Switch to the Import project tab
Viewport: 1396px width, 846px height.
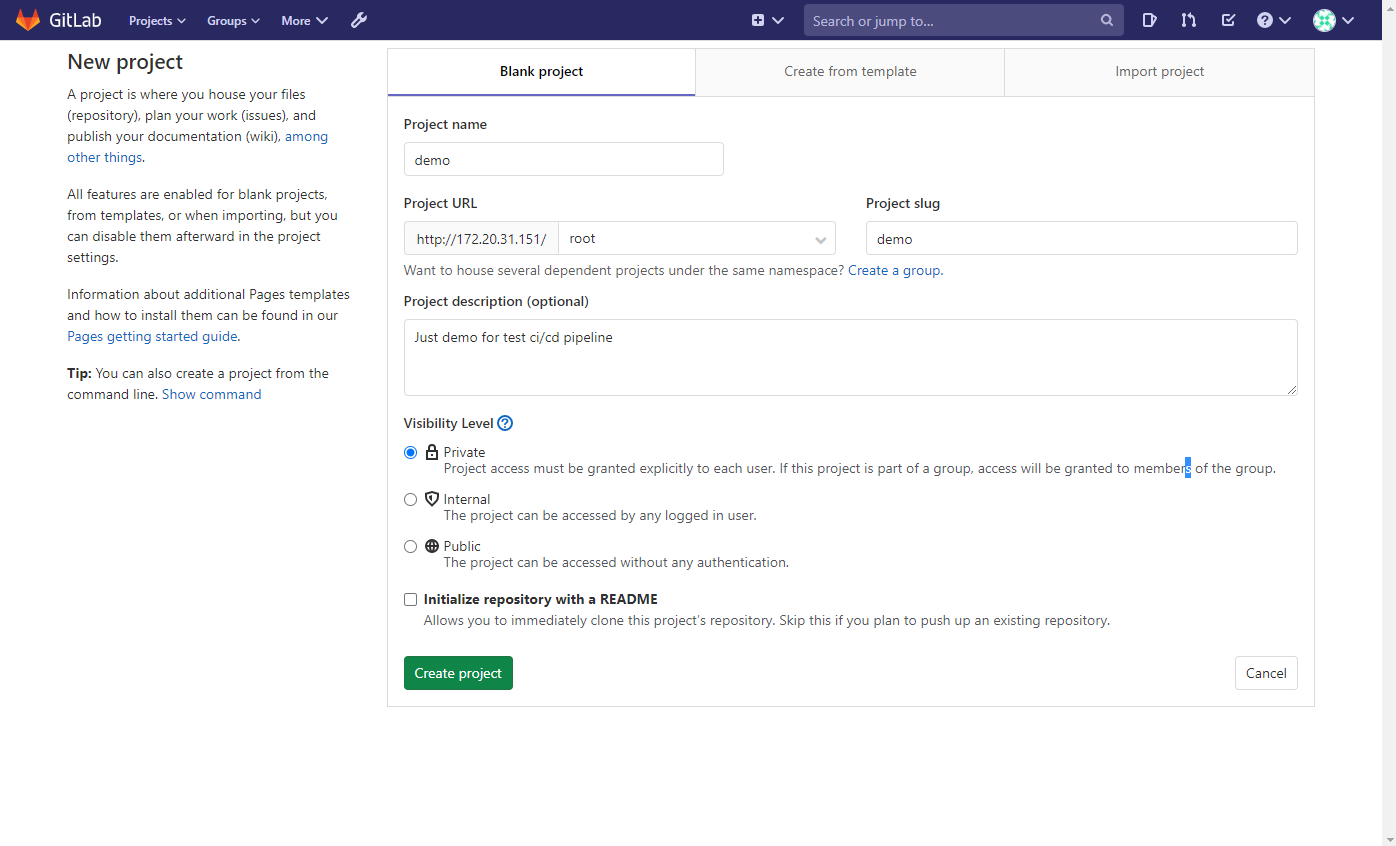pyautogui.click(x=1159, y=71)
